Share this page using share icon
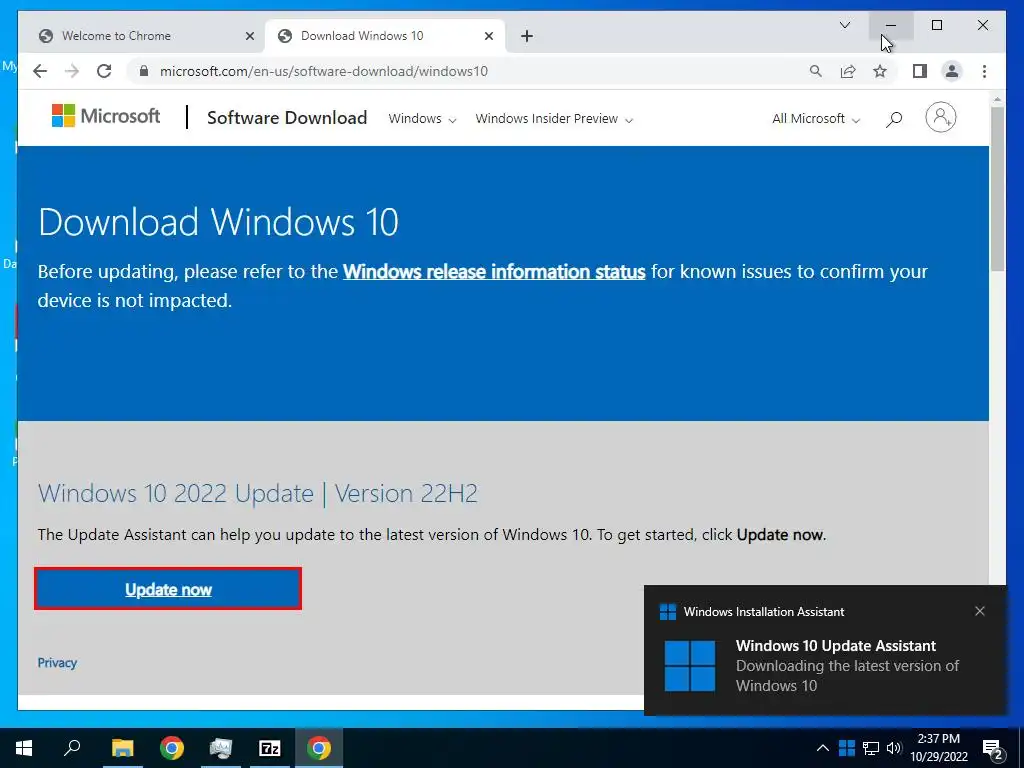This screenshot has width=1024, height=768. click(848, 71)
